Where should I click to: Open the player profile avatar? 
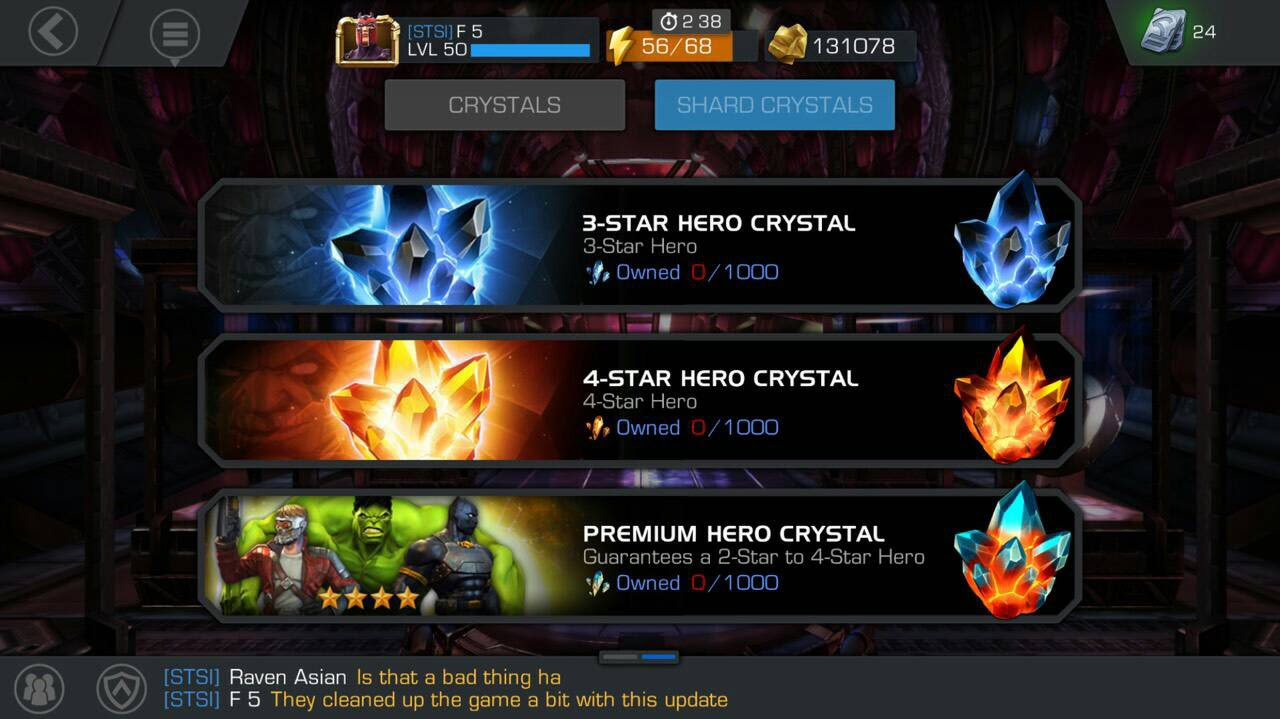tap(367, 41)
